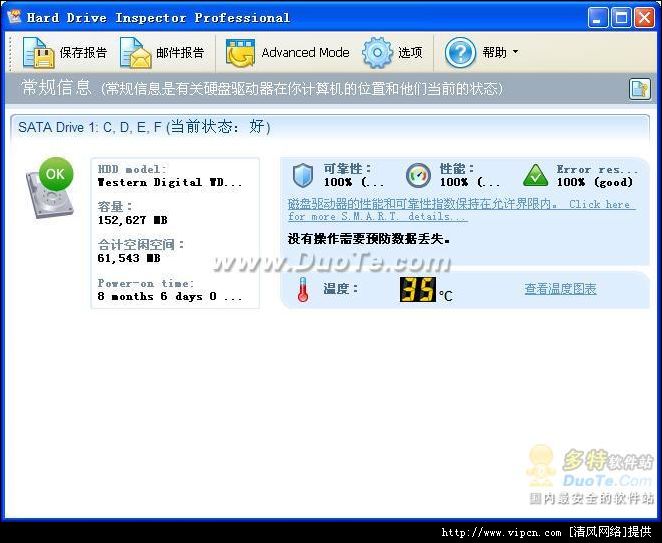
Task: Click the reliability shield icon
Action: coord(303,176)
